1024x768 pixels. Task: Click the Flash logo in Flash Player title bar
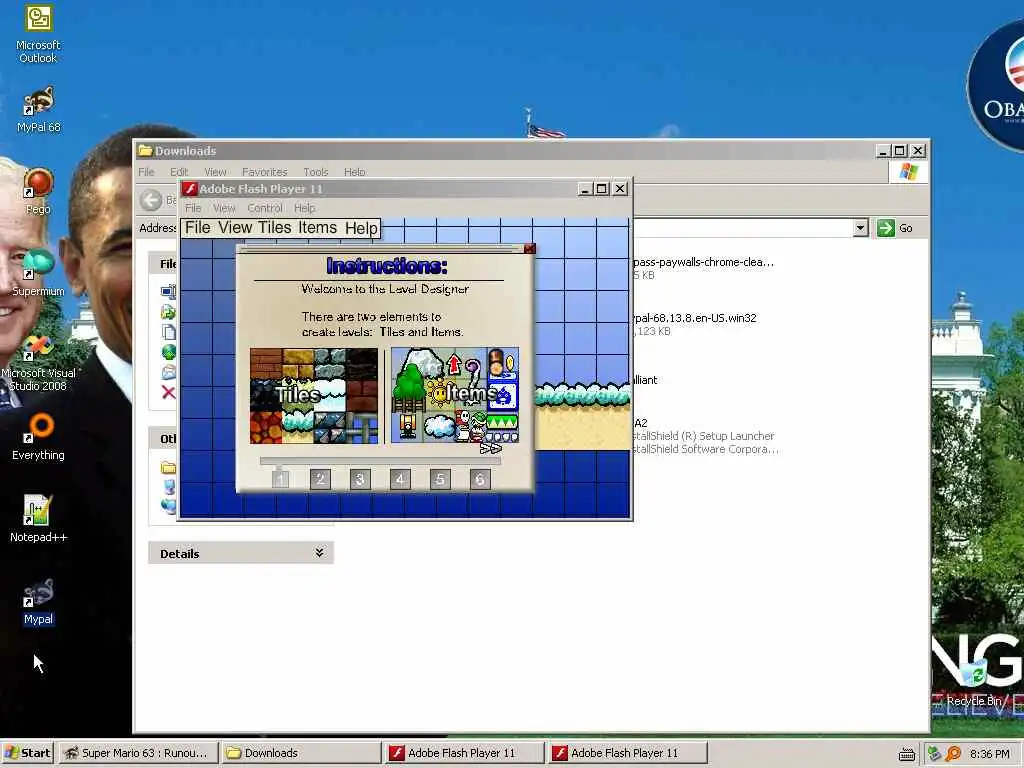click(189, 189)
